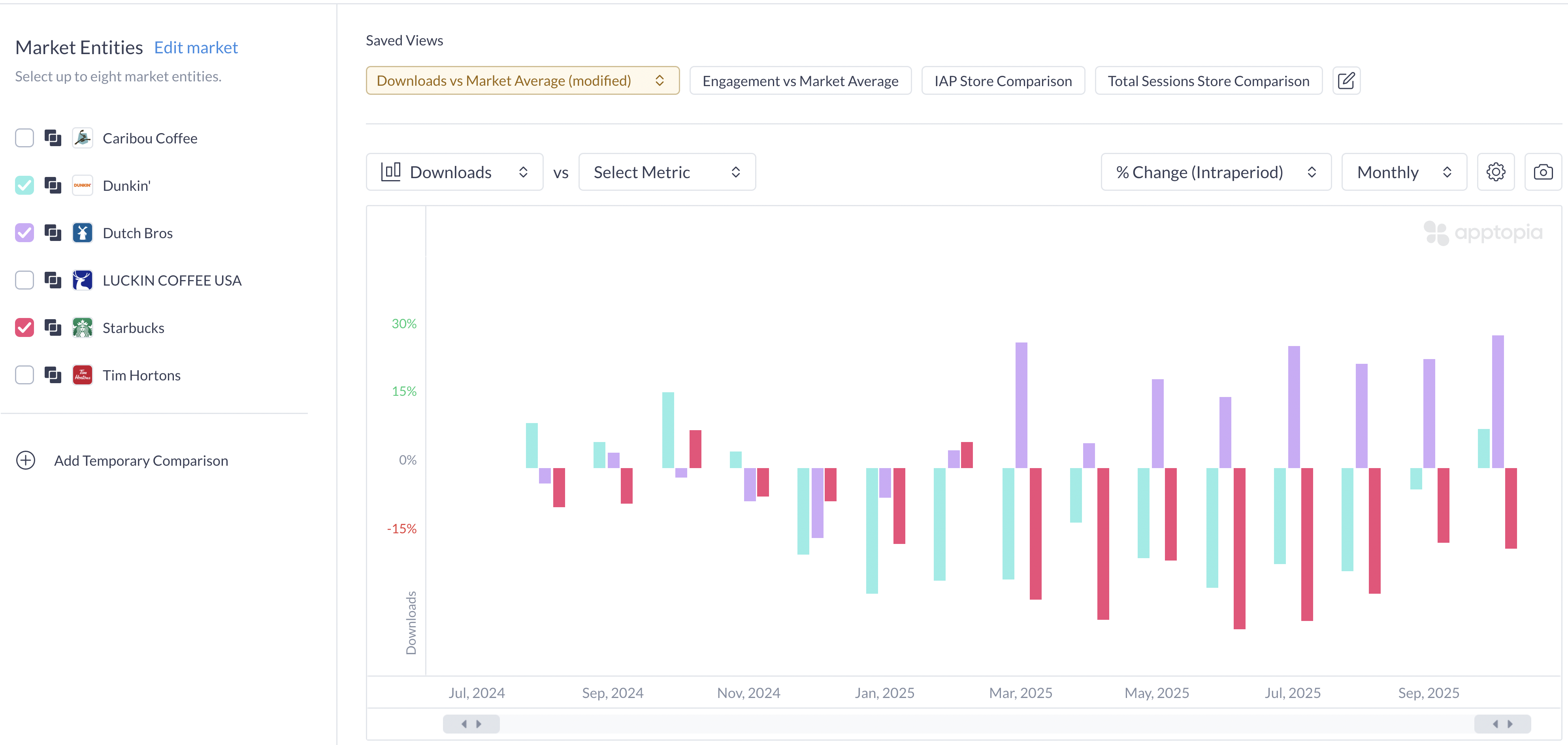Check the LUCKIN COFFEE USA checkbox
This screenshot has height=745, width=1568.
coord(24,280)
